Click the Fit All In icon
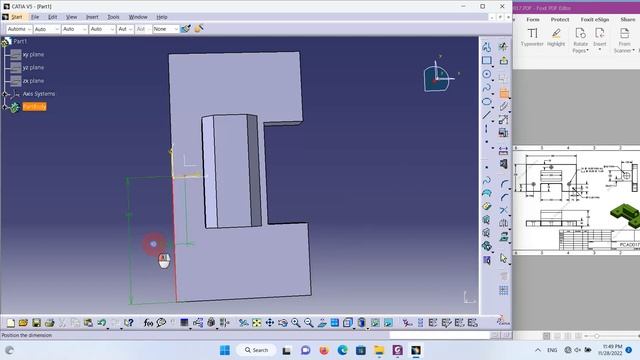The height and width of the screenshot is (360, 640). pyautogui.click(x=256, y=323)
